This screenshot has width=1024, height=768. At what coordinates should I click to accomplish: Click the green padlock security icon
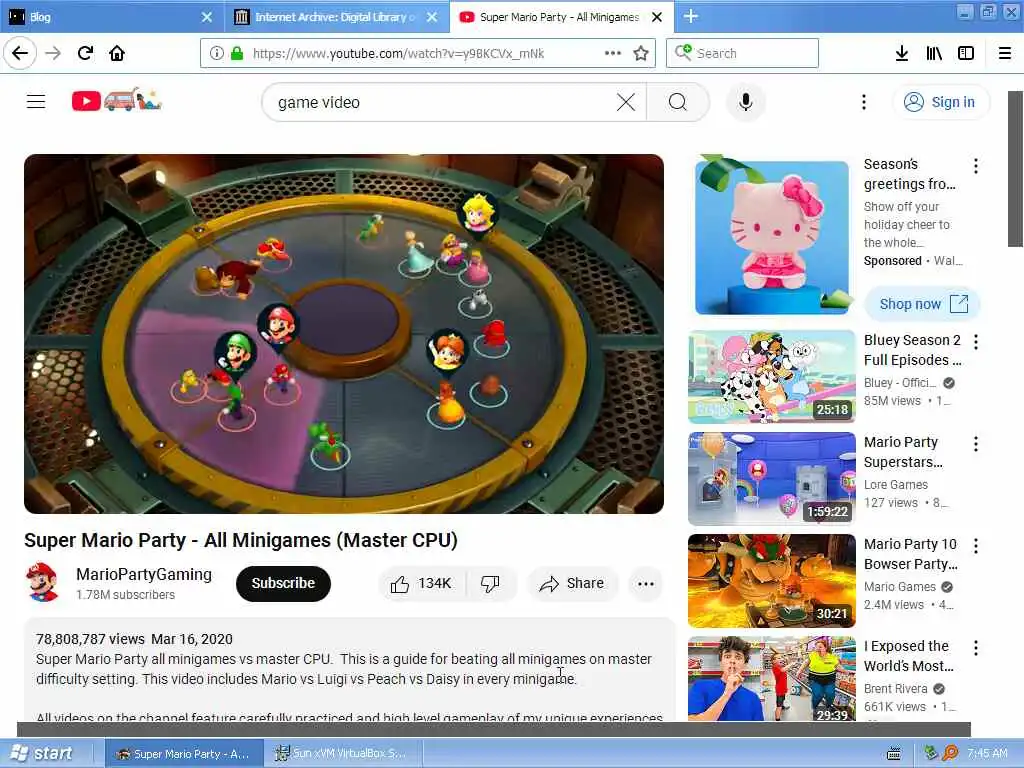pos(236,53)
